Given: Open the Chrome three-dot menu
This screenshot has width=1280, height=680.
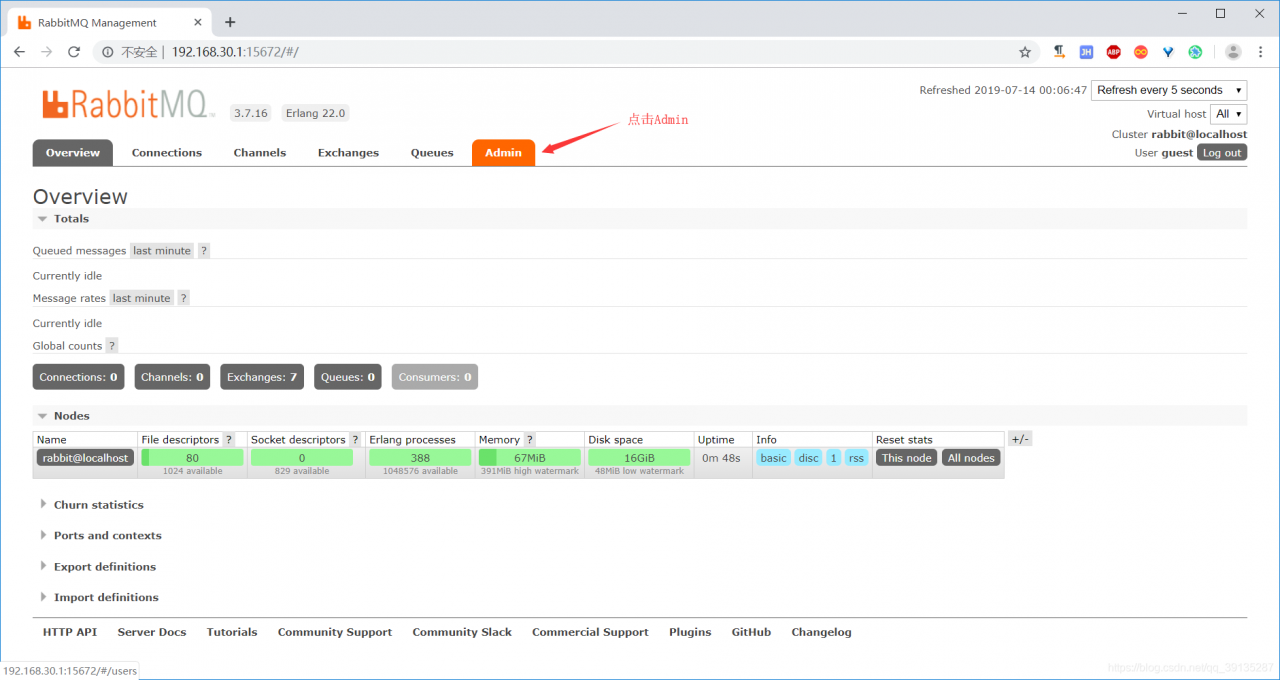Looking at the screenshot, I should [1260, 52].
